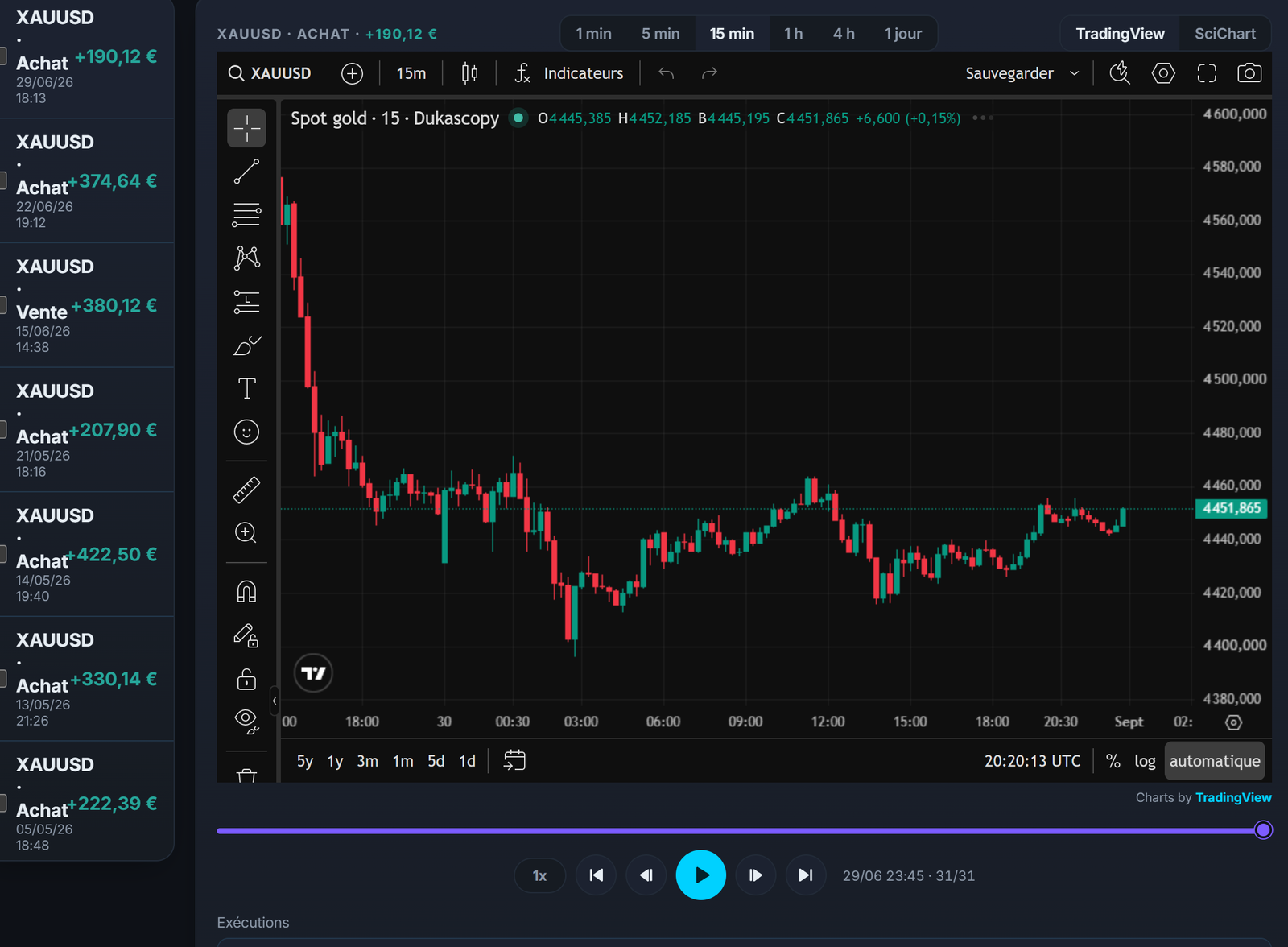1288x947 pixels.
Task: Add a symbol to compare
Action: (x=352, y=73)
